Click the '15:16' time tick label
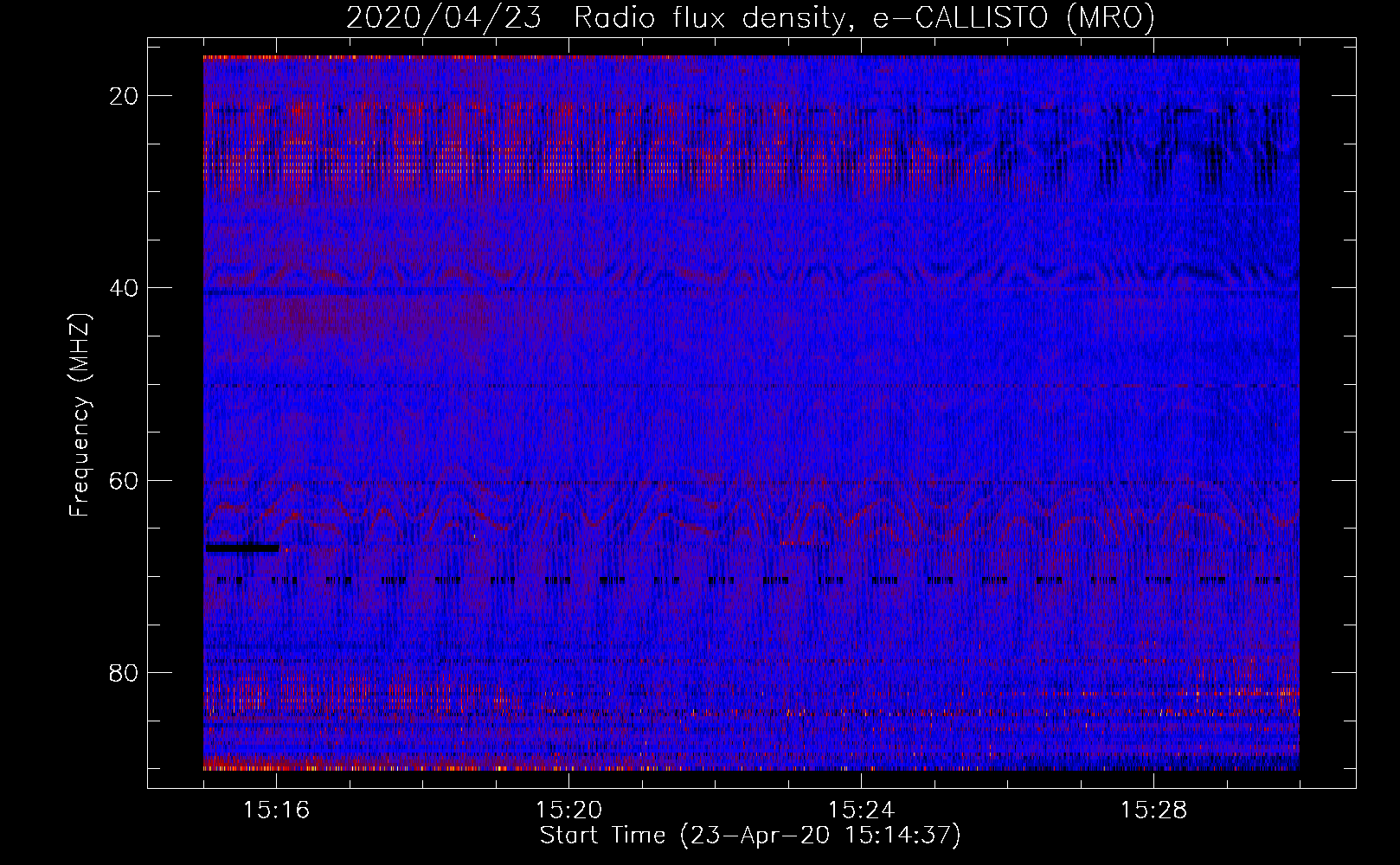This screenshot has height=865, width=1400. pos(277,810)
